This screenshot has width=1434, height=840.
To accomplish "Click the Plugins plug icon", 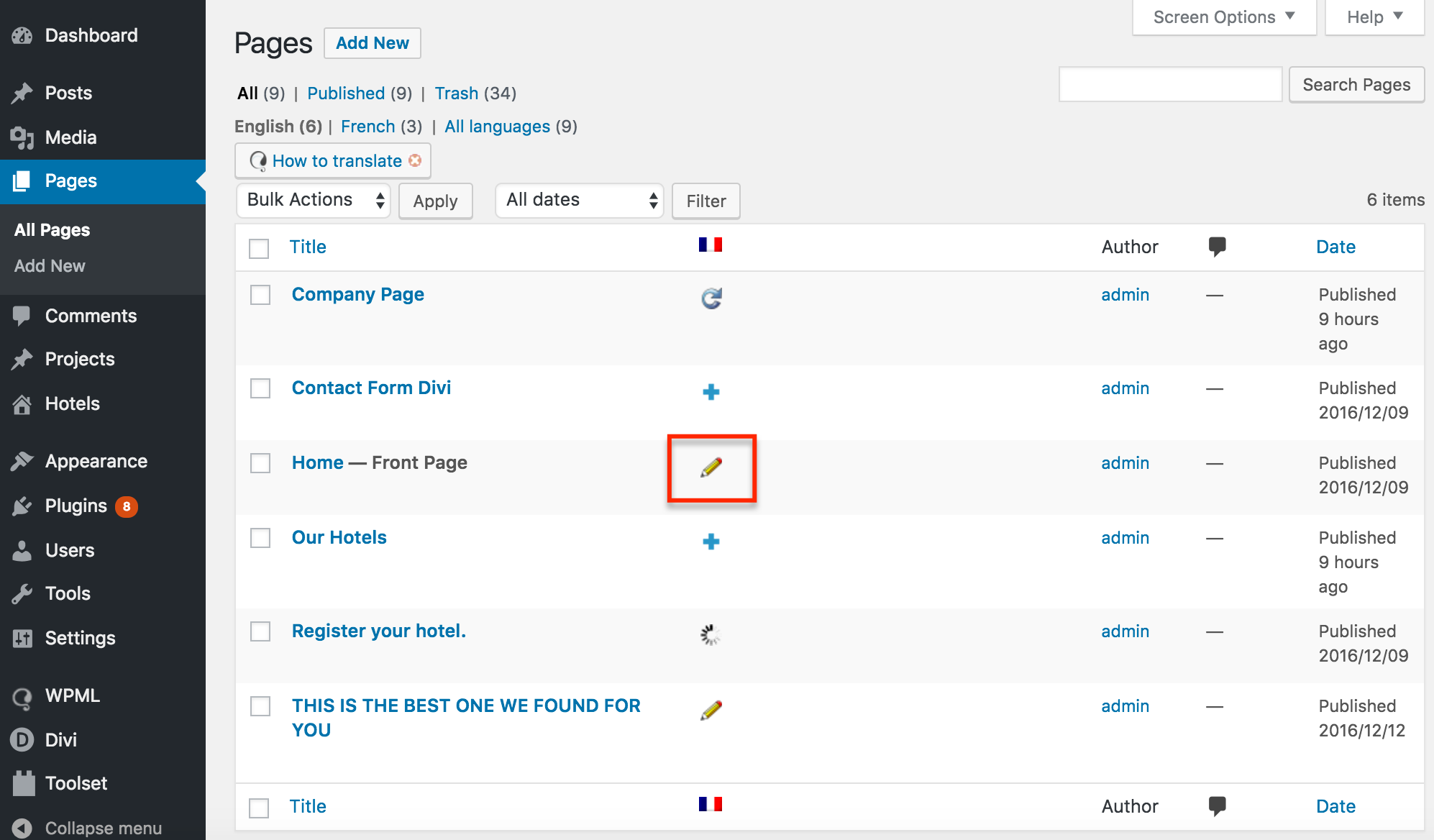I will click(x=22, y=506).
